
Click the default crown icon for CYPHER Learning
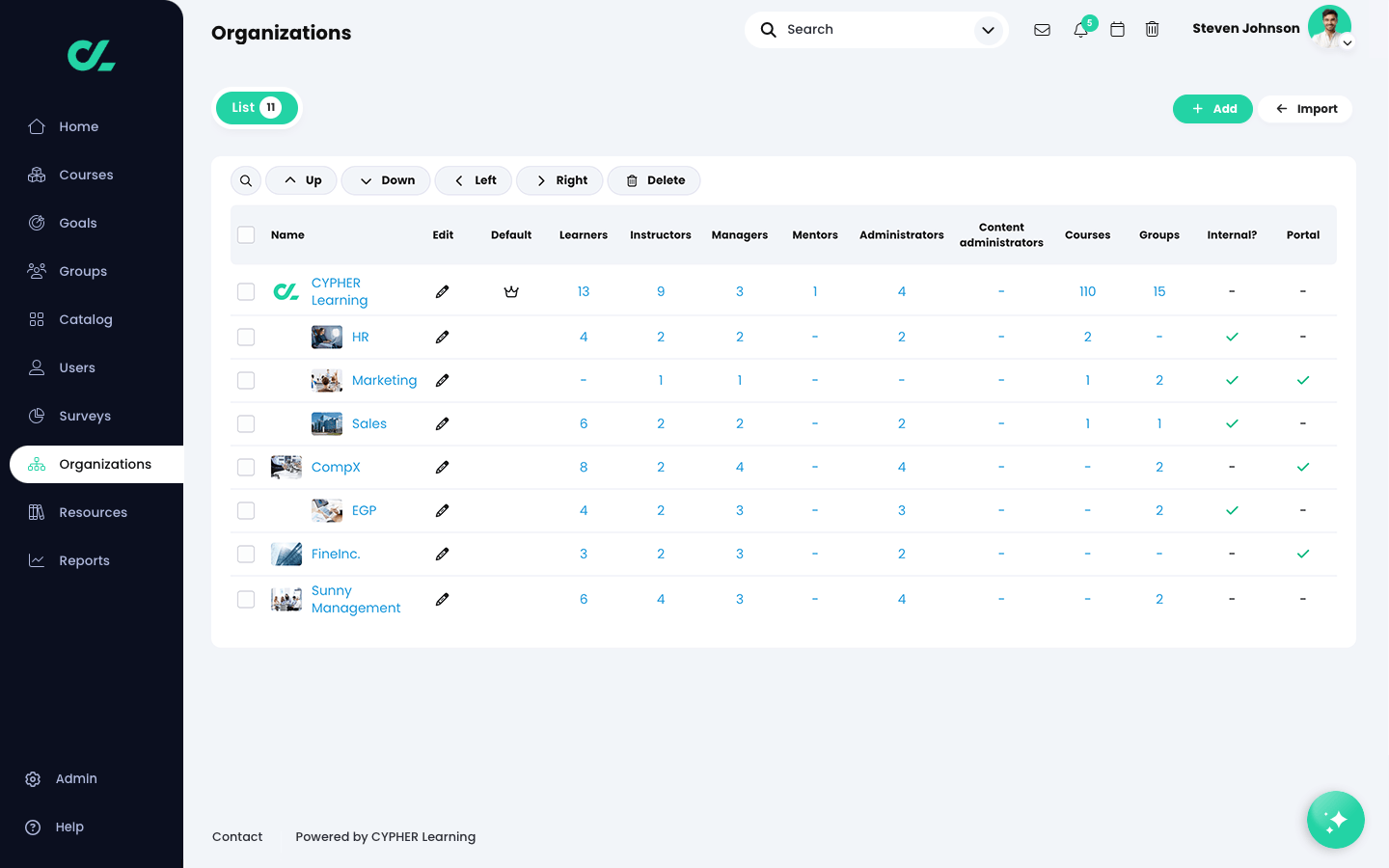tap(511, 291)
